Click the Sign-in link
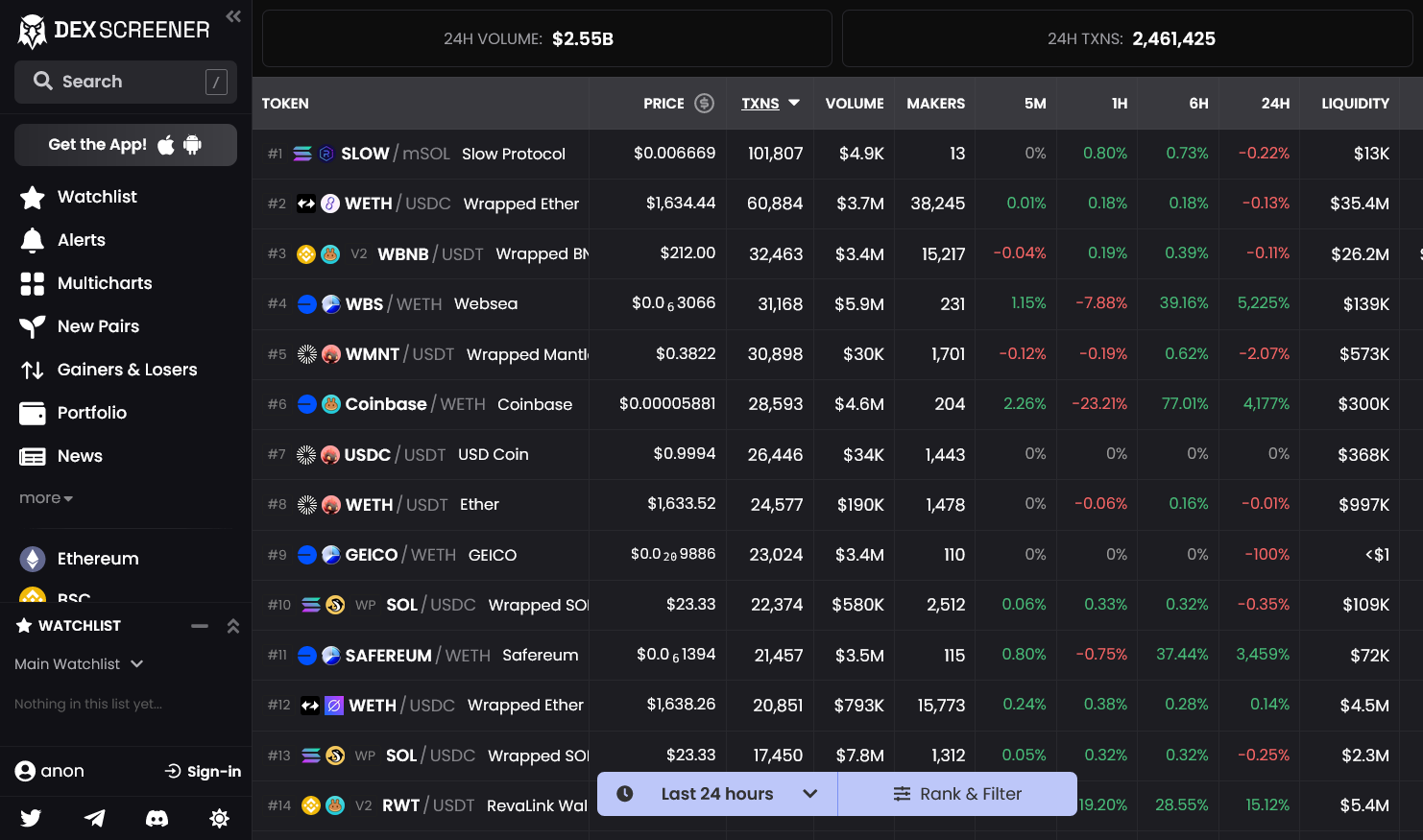 point(204,772)
